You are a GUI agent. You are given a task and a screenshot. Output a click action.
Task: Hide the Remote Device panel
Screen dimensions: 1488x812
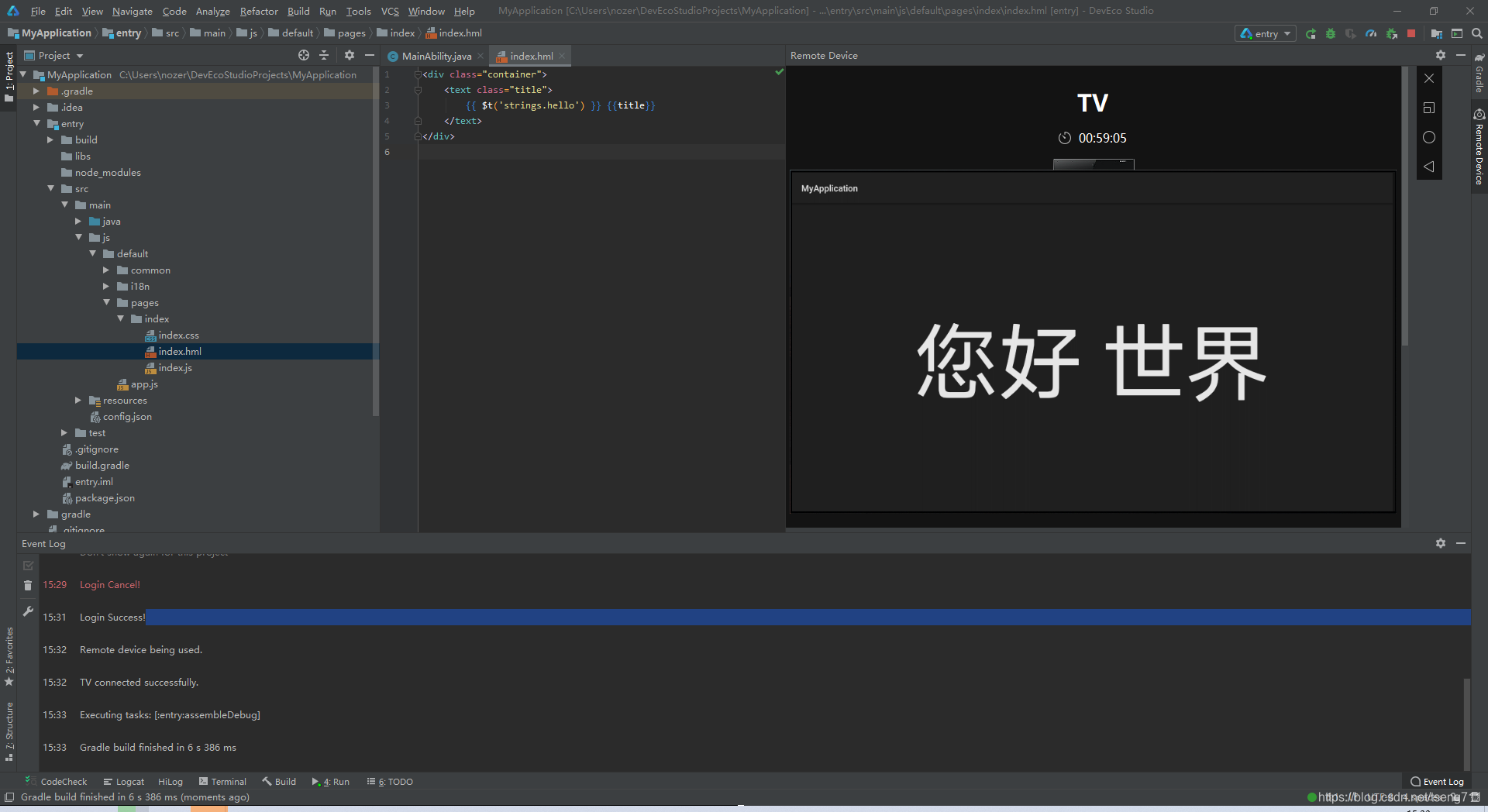(x=1461, y=55)
